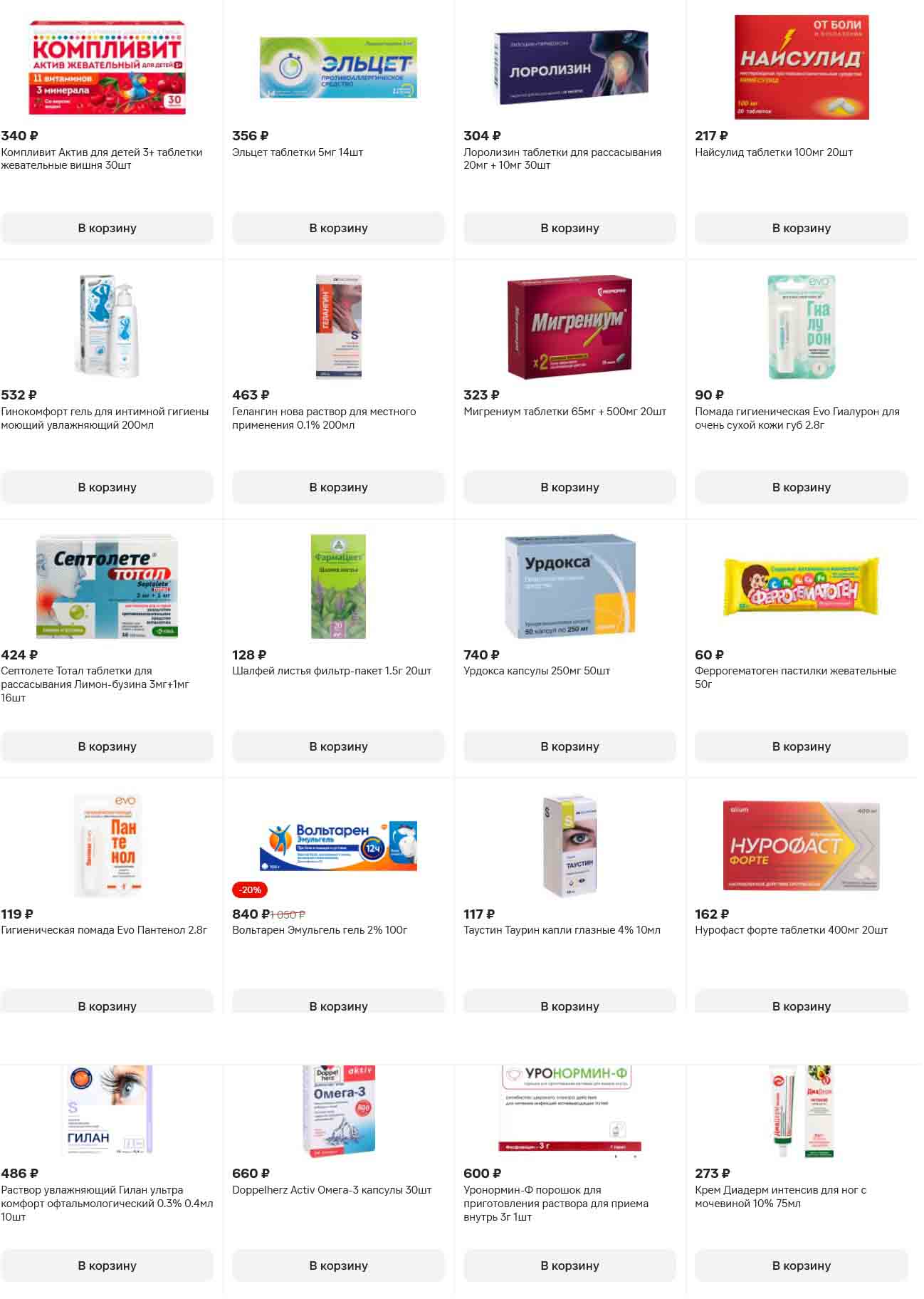Open the Нурофаст форте product image
Screen dimensions: 924x1299
[802, 845]
